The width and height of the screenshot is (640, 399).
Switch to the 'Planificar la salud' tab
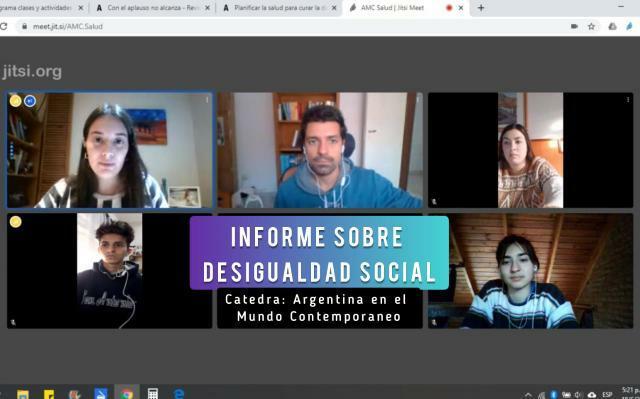278,8
